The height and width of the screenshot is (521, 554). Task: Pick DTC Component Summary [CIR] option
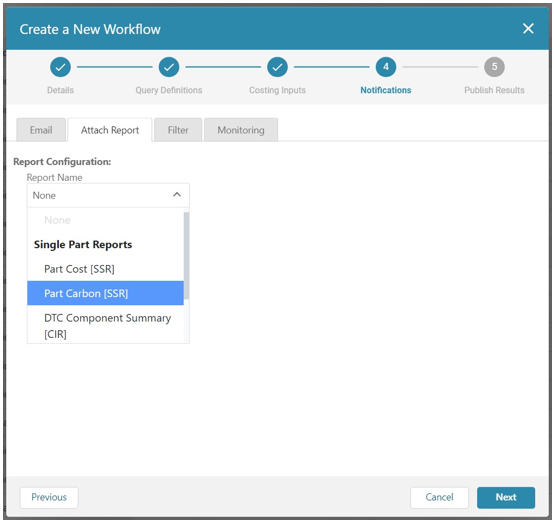coord(106,325)
